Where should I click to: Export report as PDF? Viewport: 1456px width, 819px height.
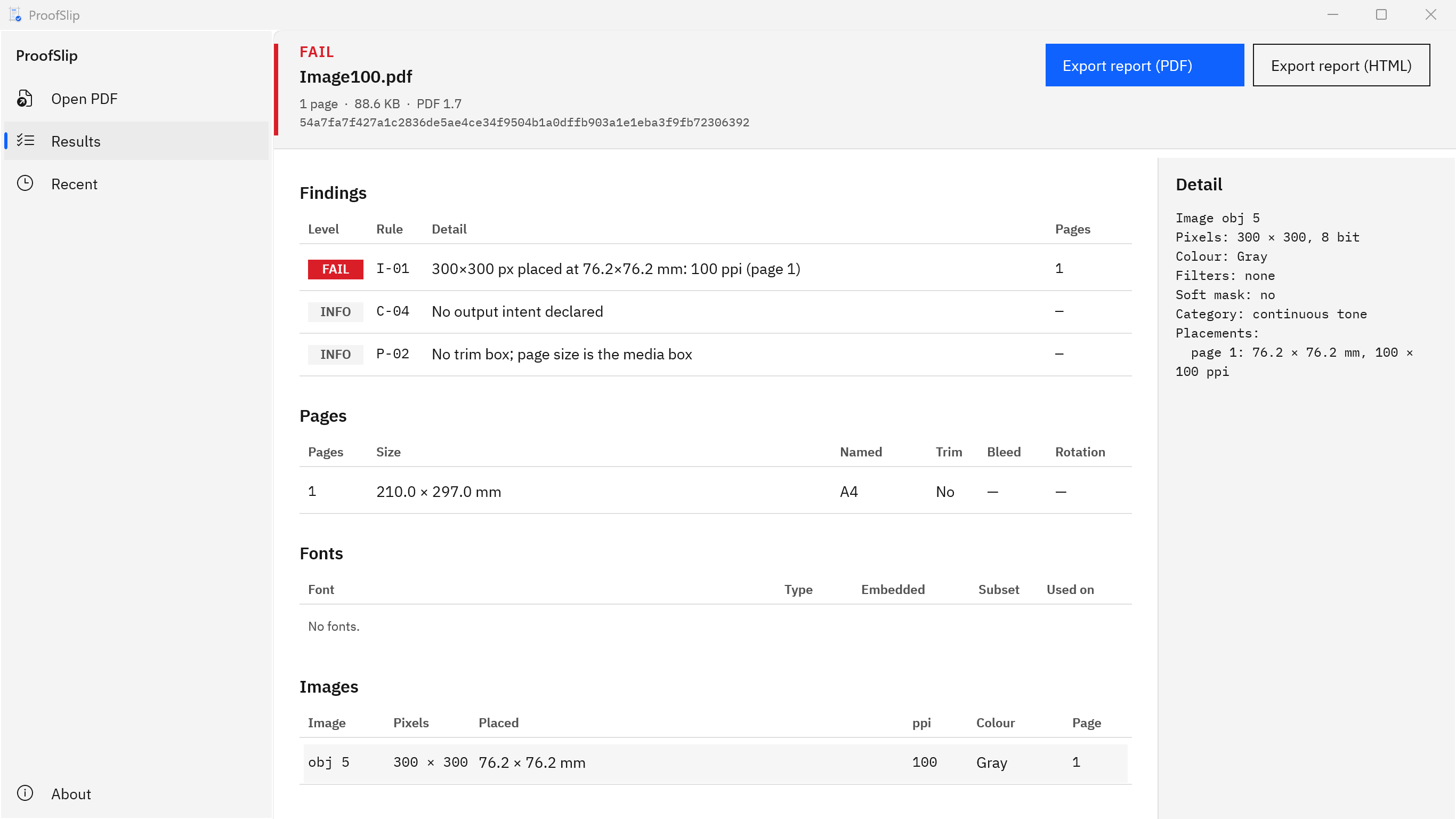click(x=1145, y=65)
